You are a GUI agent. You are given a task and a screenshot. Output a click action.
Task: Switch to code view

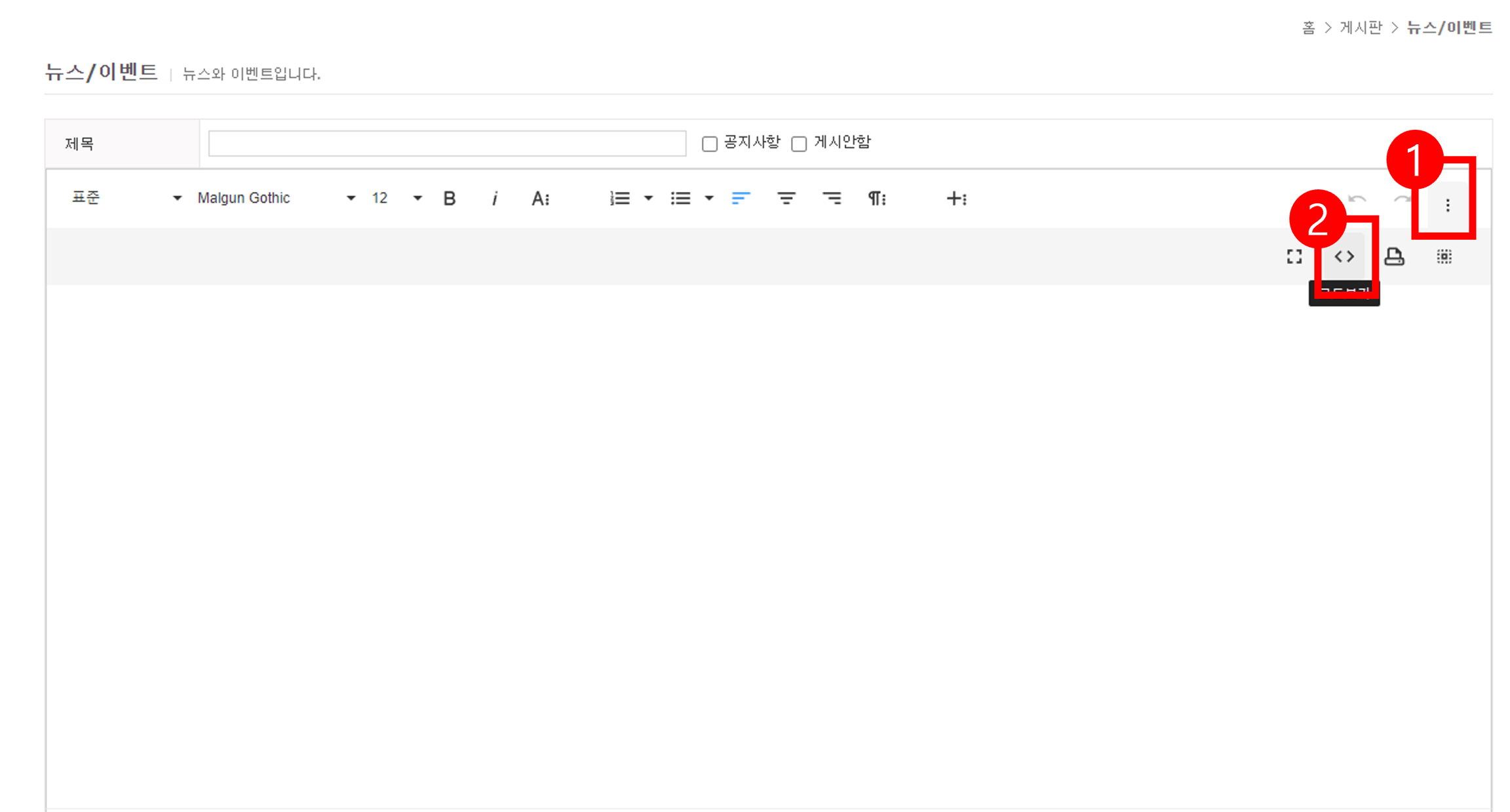[x=1344, y=256]
